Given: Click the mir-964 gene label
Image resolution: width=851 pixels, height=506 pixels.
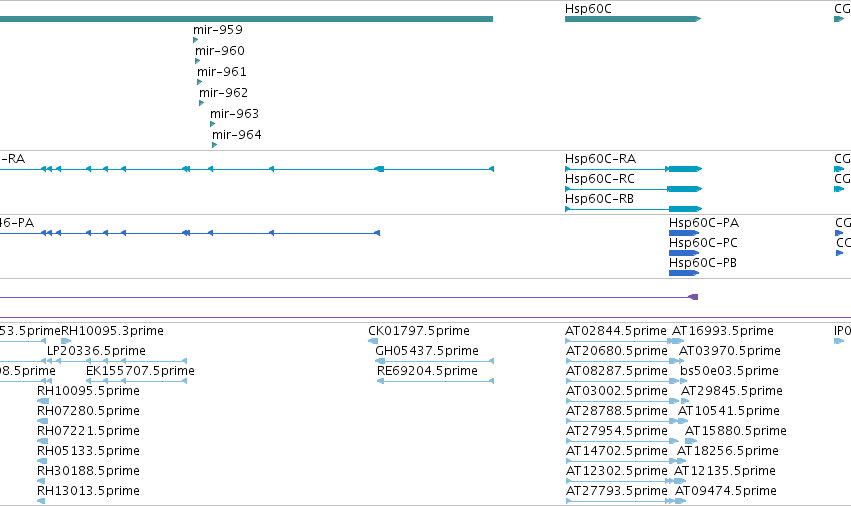Looking at the screenshot, I should (237, 135).
